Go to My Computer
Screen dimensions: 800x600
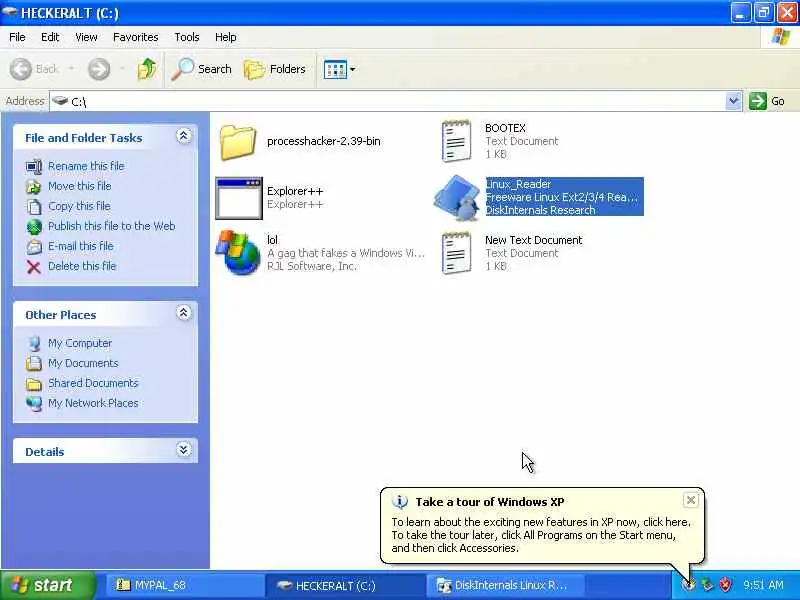80,343
